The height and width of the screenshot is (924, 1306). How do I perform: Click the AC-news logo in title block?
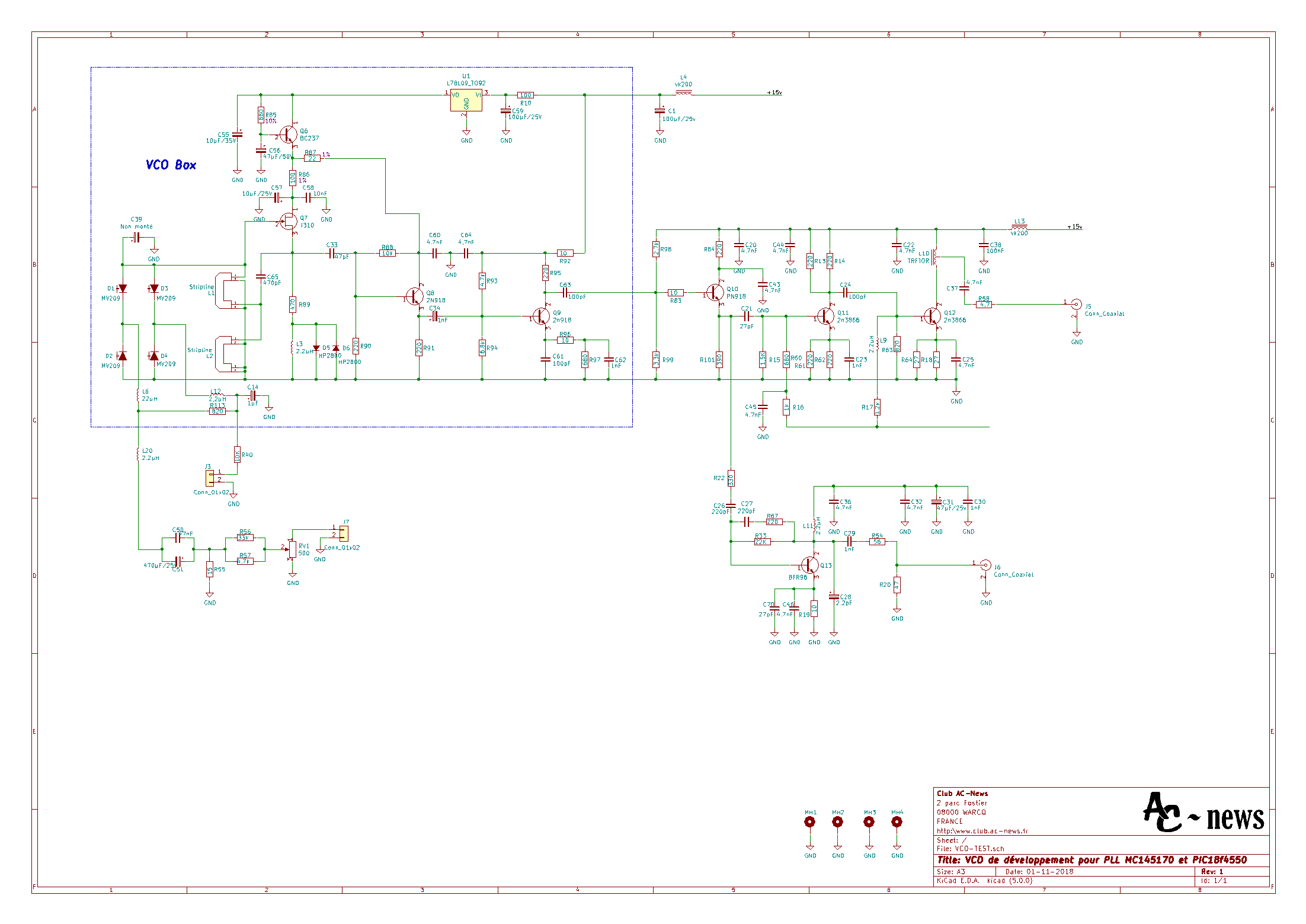[1203, 813]
